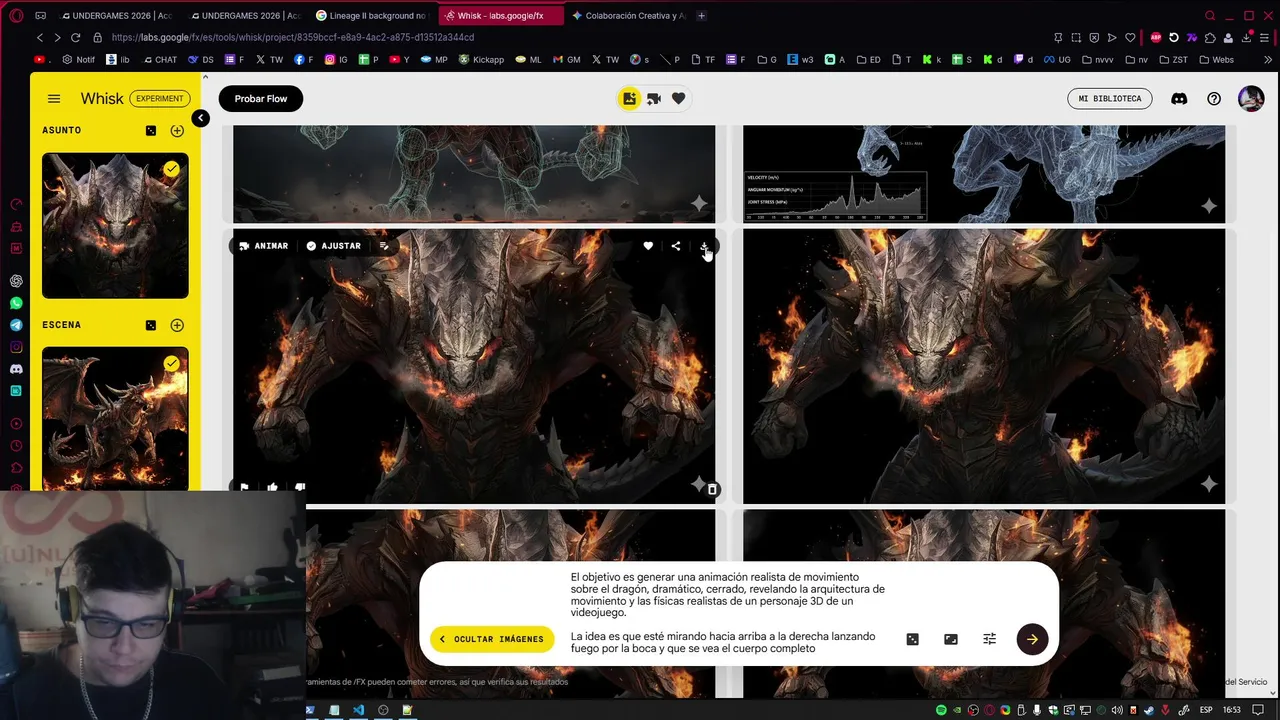Screen dimensions: 1280x720
Task: Open Visual Studio Code from taskbar
Action: coord(359,710)
